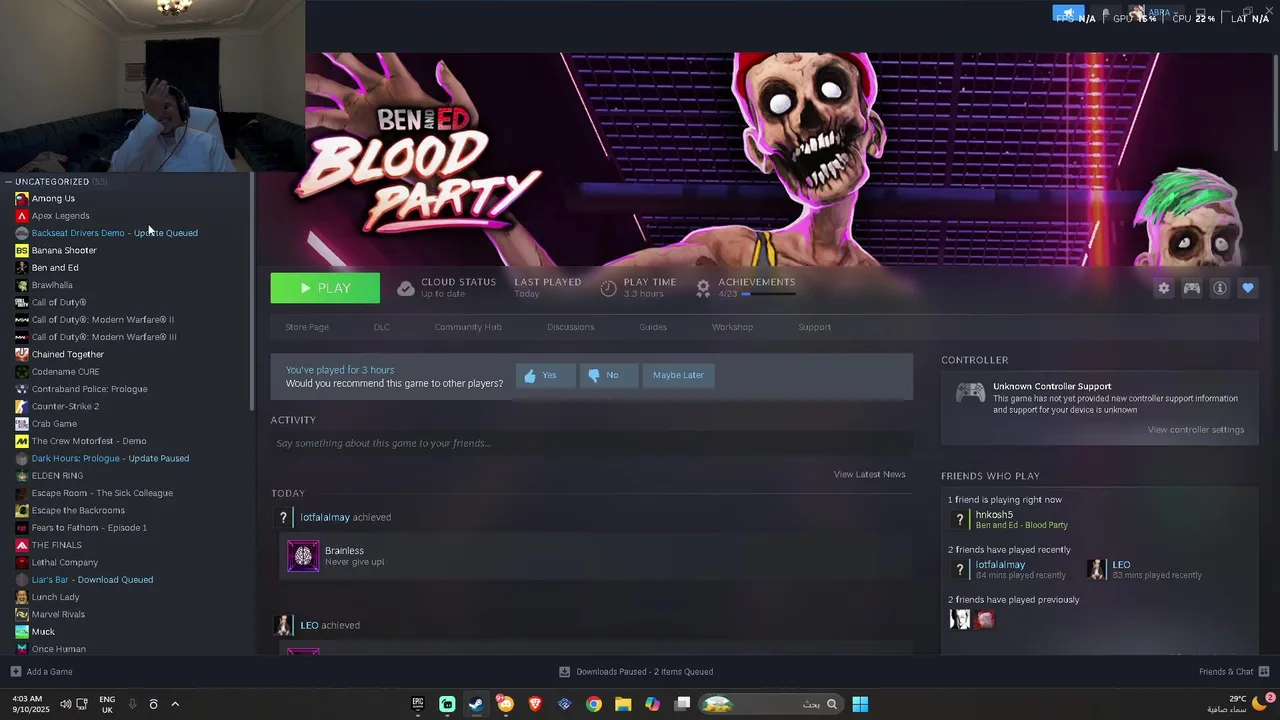Open the Community Hub tab

[468, 327]
